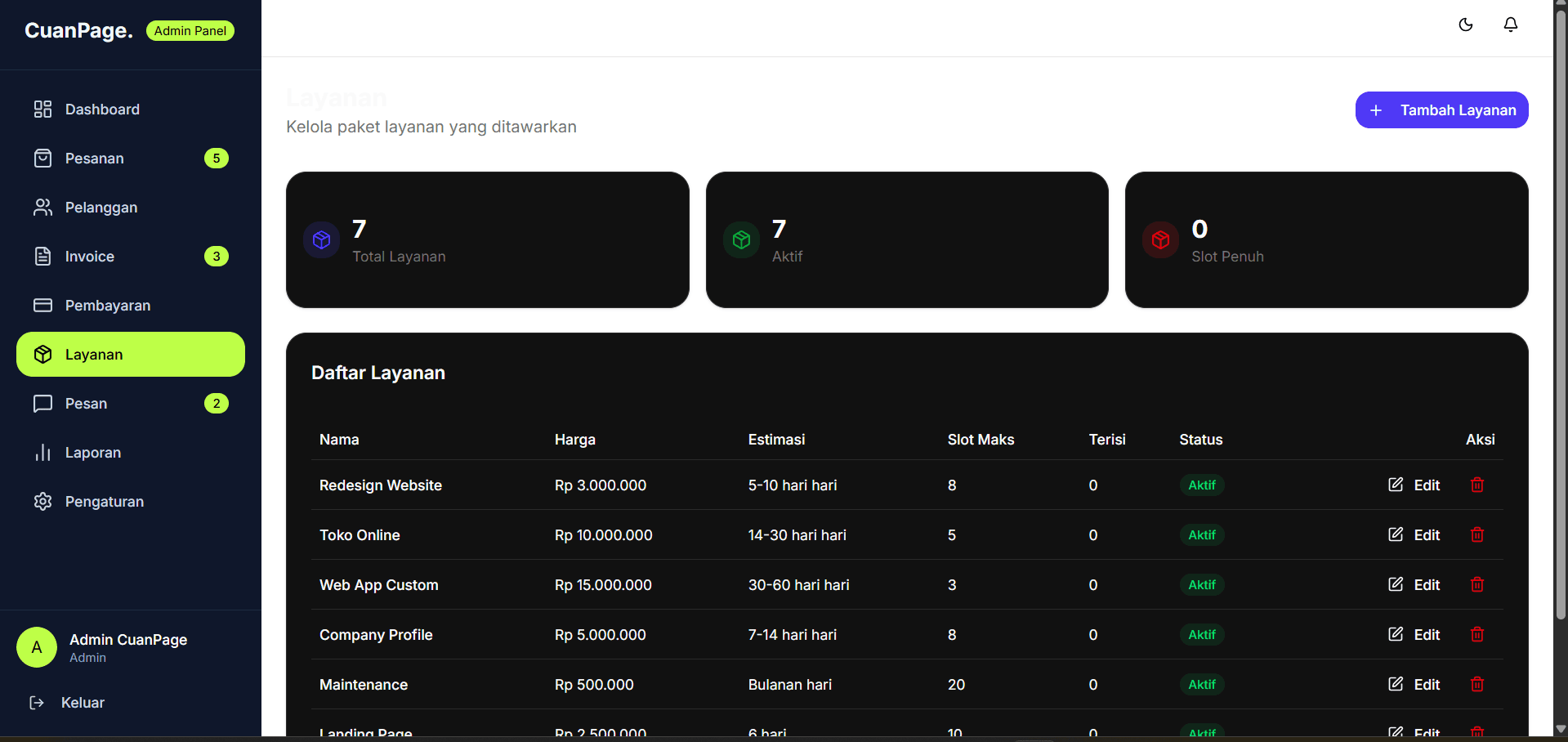Click trash icon for Web App Custom
The height and width of the screenshot is (742, 1568).
[1477, 585]
